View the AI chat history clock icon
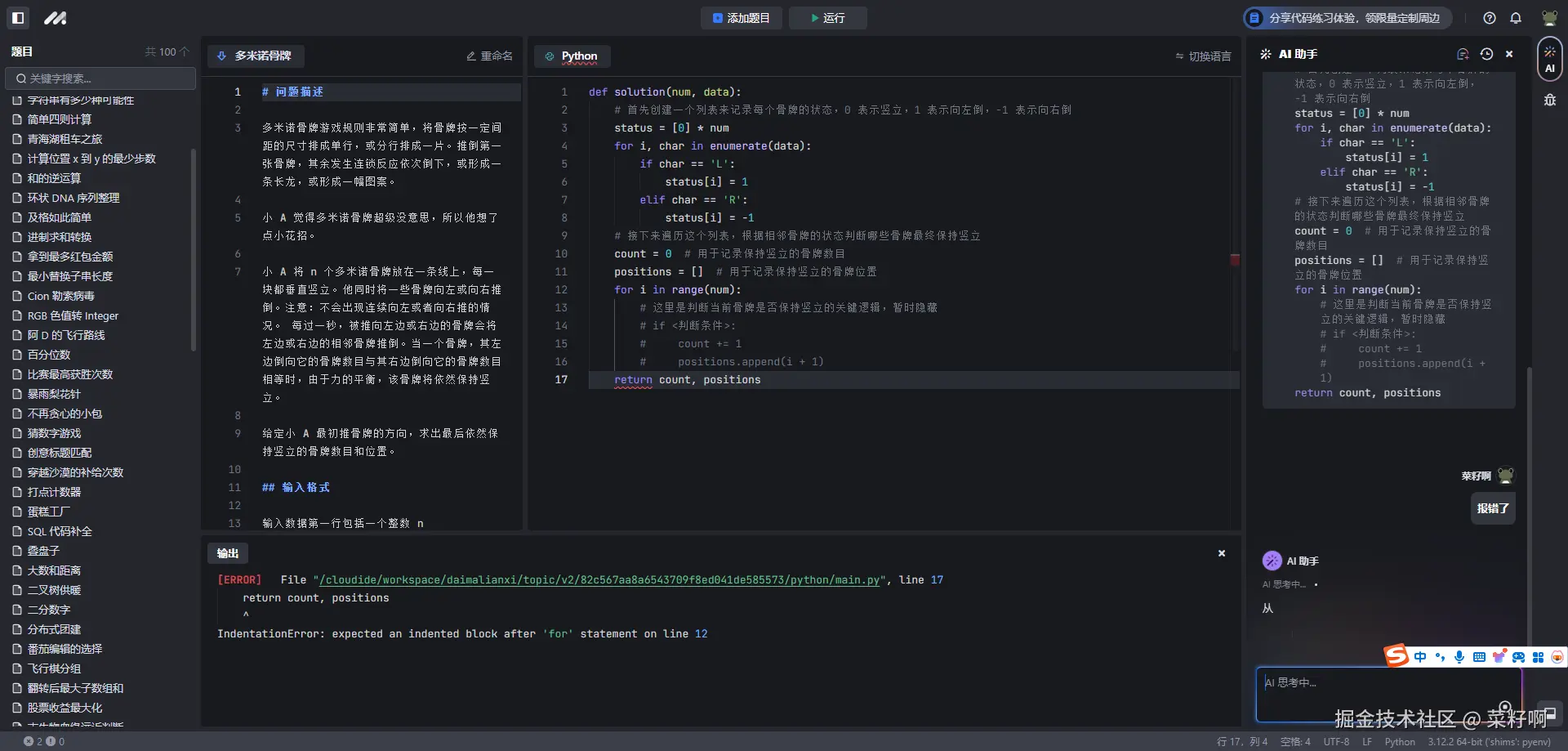The image size is (1568, 751). click(x=1486, y=54)
